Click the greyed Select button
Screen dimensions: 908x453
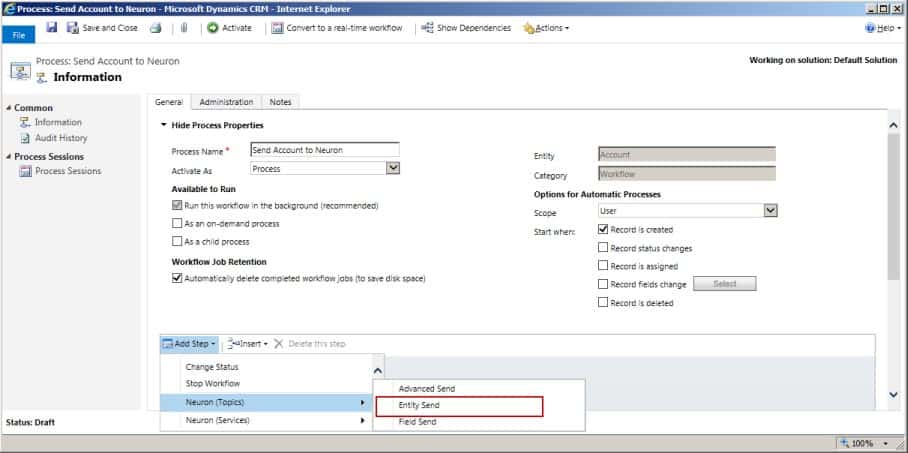tap(725, 284)
